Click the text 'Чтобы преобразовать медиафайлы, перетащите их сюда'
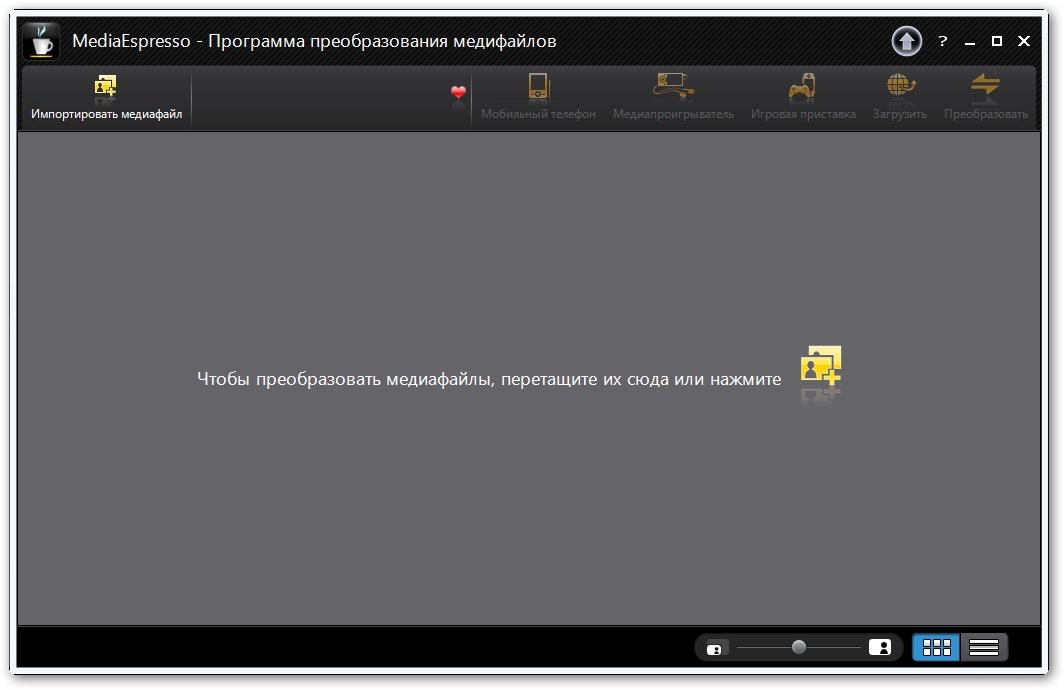 (x=433, y=379)
